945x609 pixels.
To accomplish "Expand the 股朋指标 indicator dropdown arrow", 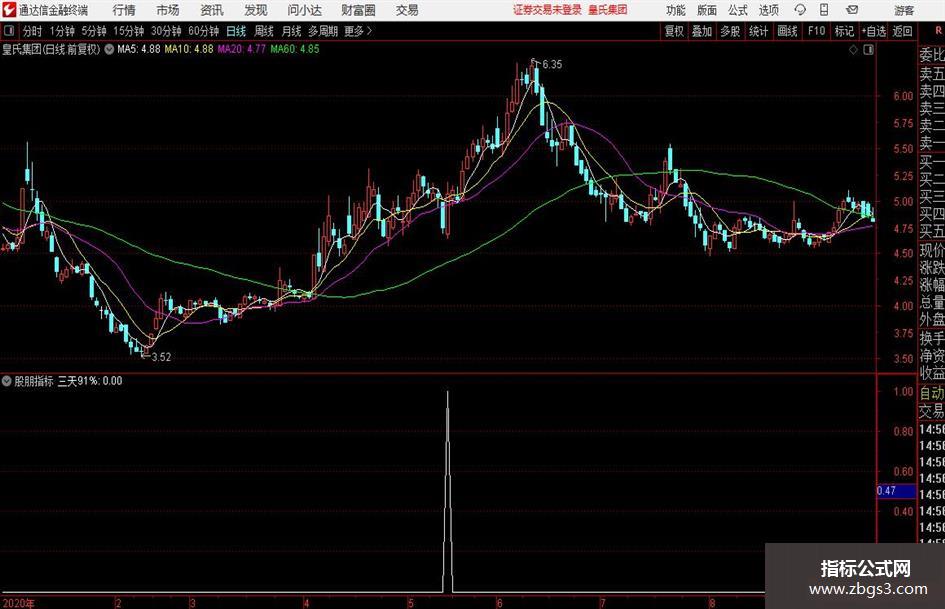I will (7, 380).
